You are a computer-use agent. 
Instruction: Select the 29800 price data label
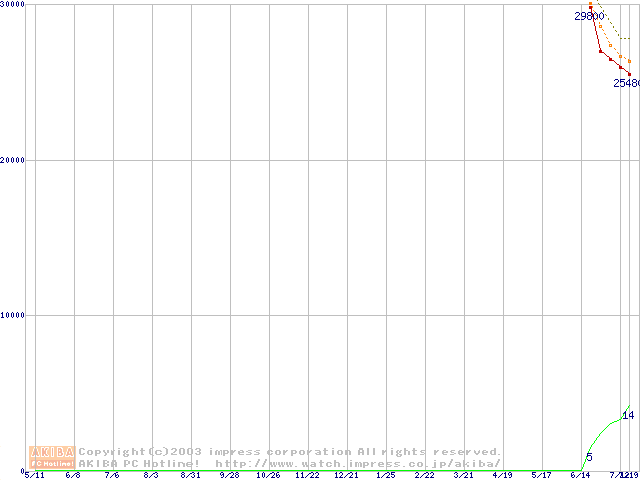click(x=588, y=17)
